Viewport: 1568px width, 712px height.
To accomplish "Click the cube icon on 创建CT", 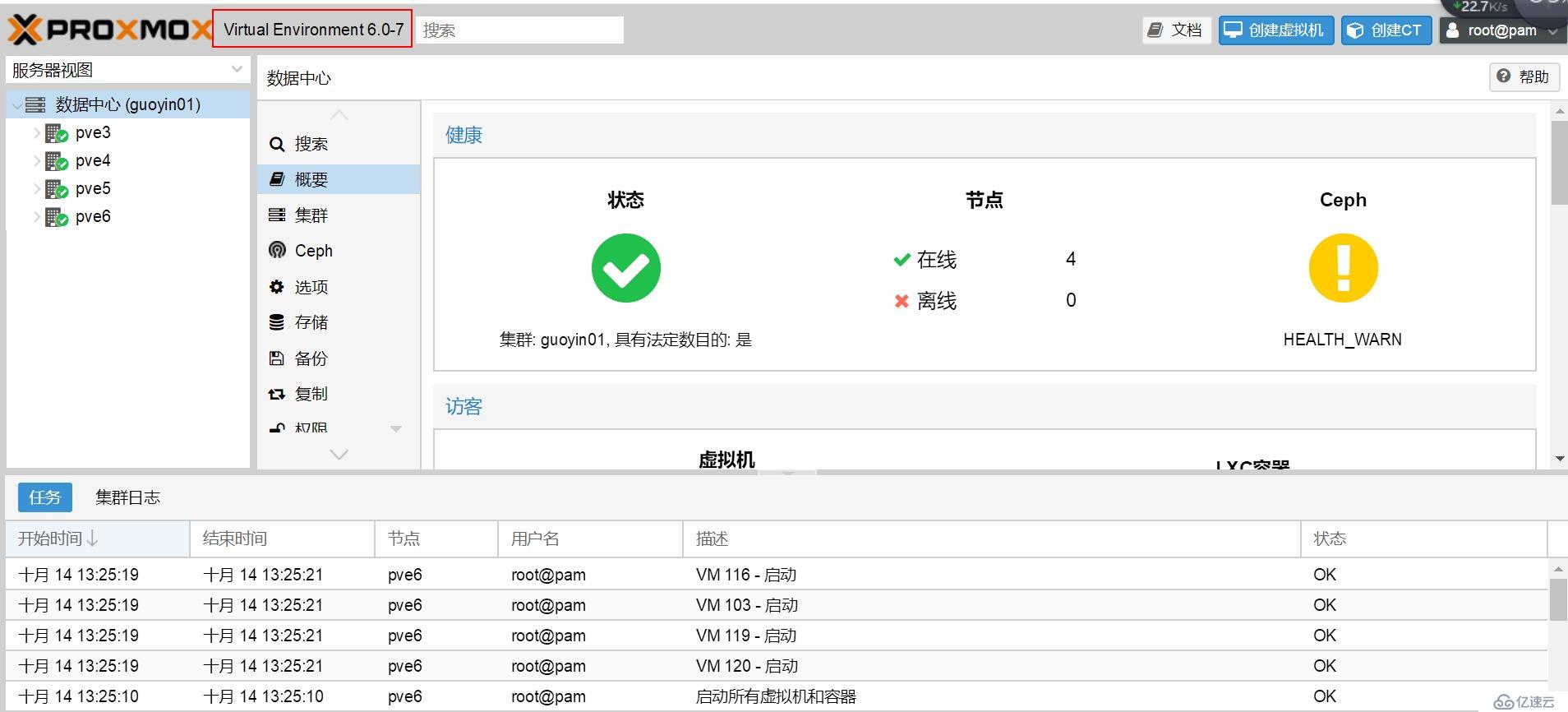I will (x=1356, y=30).
